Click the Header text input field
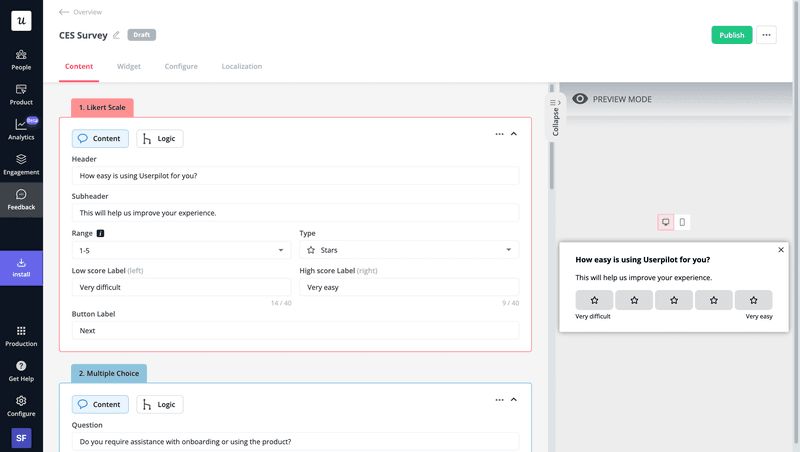The image size is (800, 452). (295, 176)
